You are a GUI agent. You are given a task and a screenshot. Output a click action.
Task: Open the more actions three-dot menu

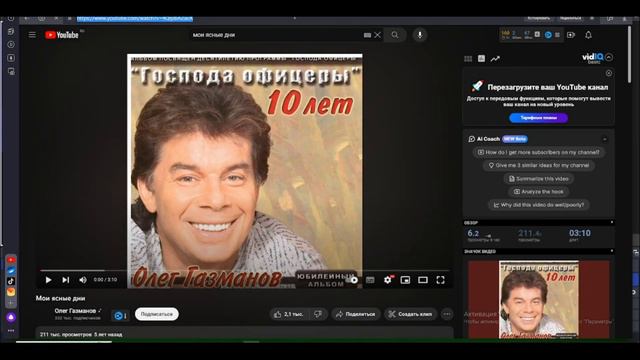point(447,314)
